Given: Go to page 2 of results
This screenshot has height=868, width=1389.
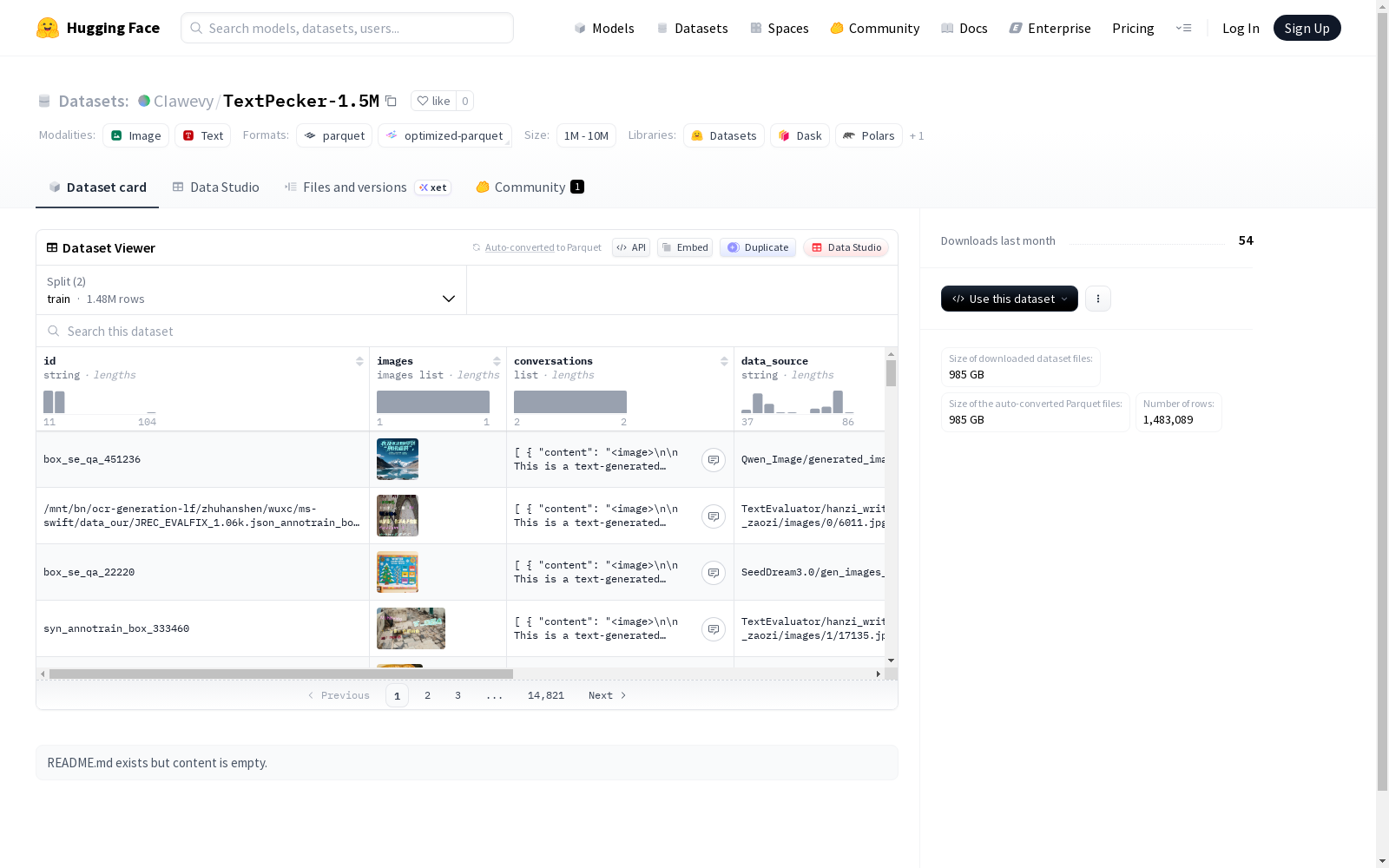Looking at the screenshot, I should coord(427,695).
